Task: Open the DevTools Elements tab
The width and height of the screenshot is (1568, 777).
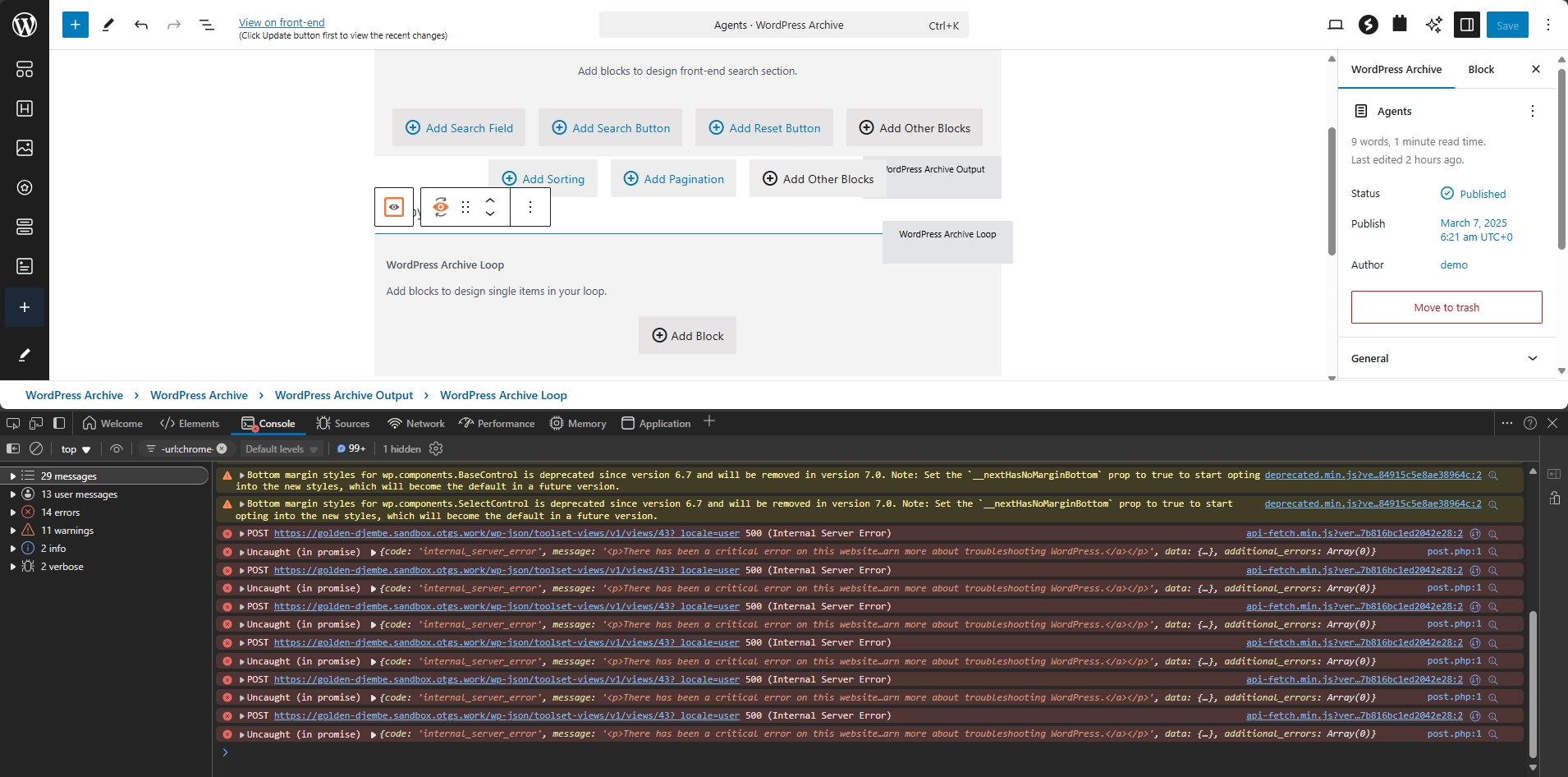Action: 190,423
